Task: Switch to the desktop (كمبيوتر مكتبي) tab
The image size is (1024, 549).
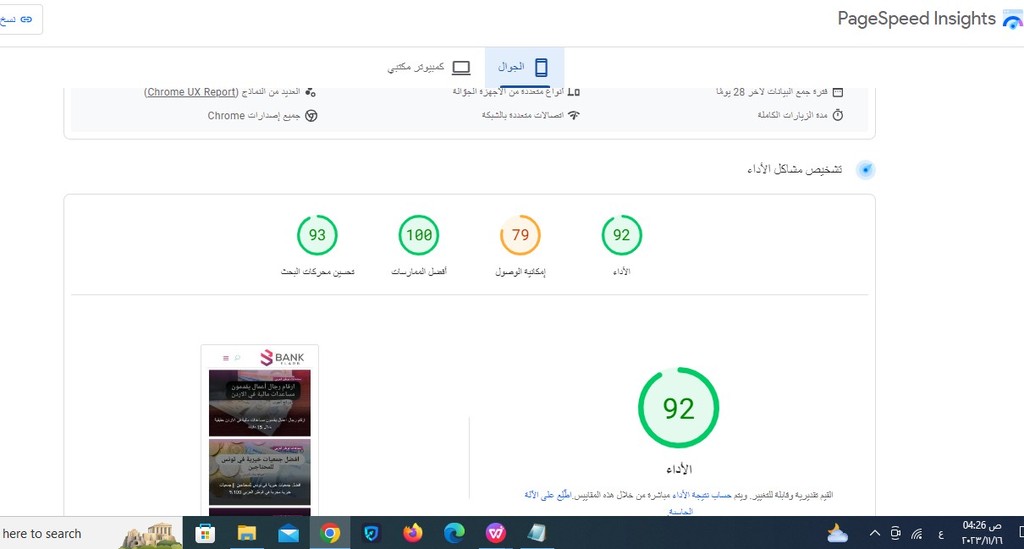Action: (429, 67)
